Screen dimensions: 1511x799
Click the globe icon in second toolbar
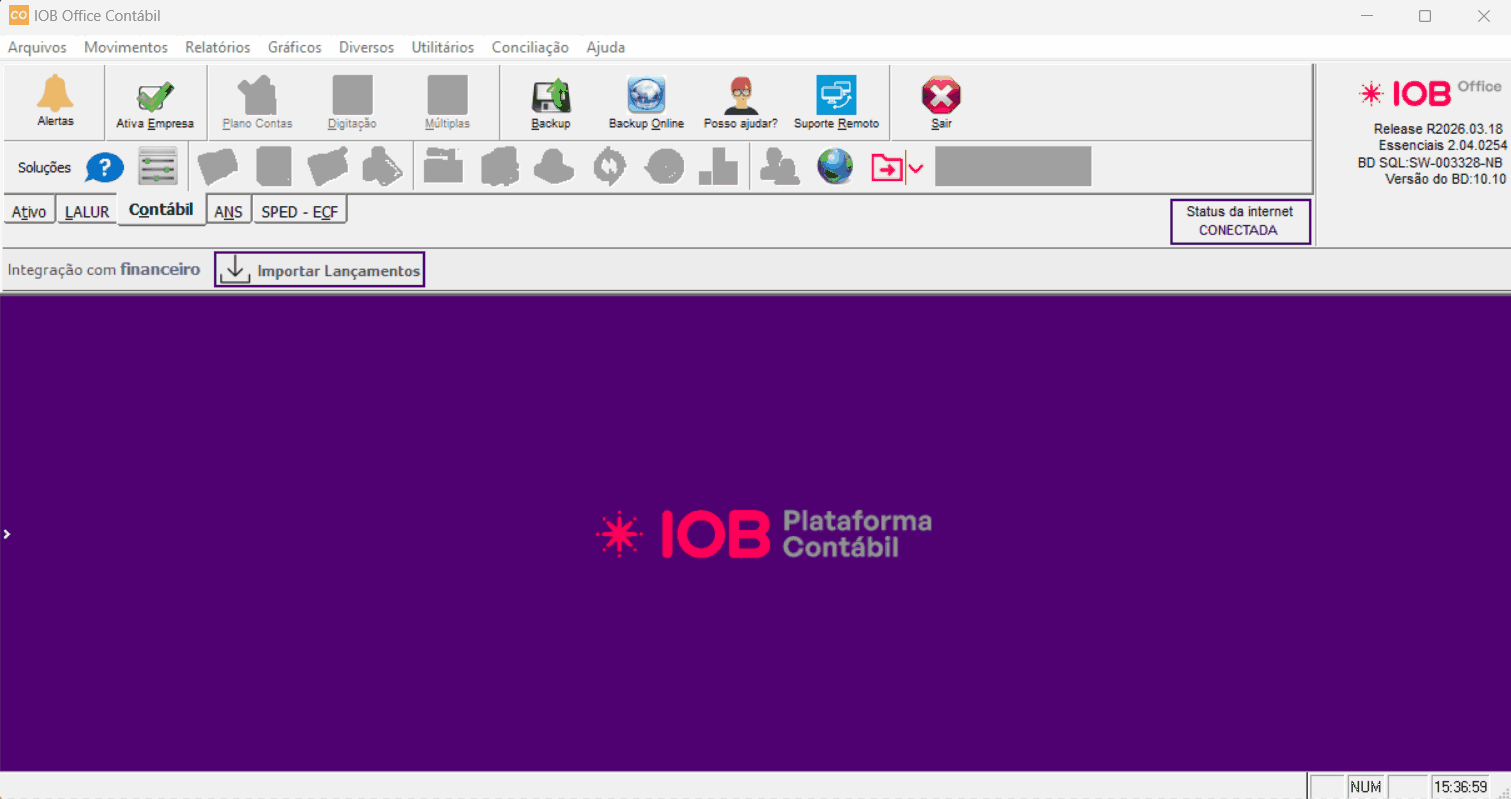coord(835,167)
